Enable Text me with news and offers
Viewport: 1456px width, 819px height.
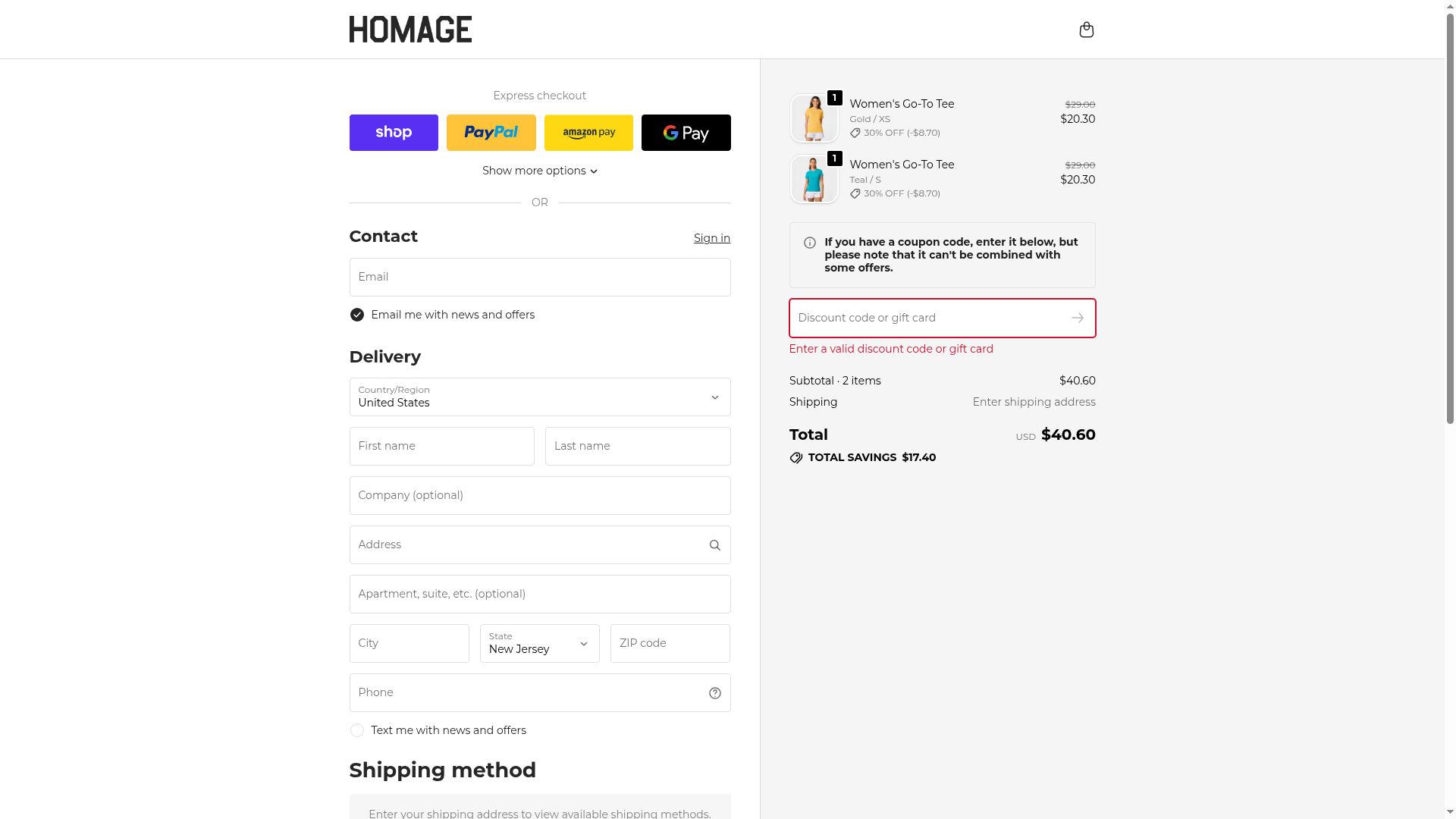(x=357, y=730)
